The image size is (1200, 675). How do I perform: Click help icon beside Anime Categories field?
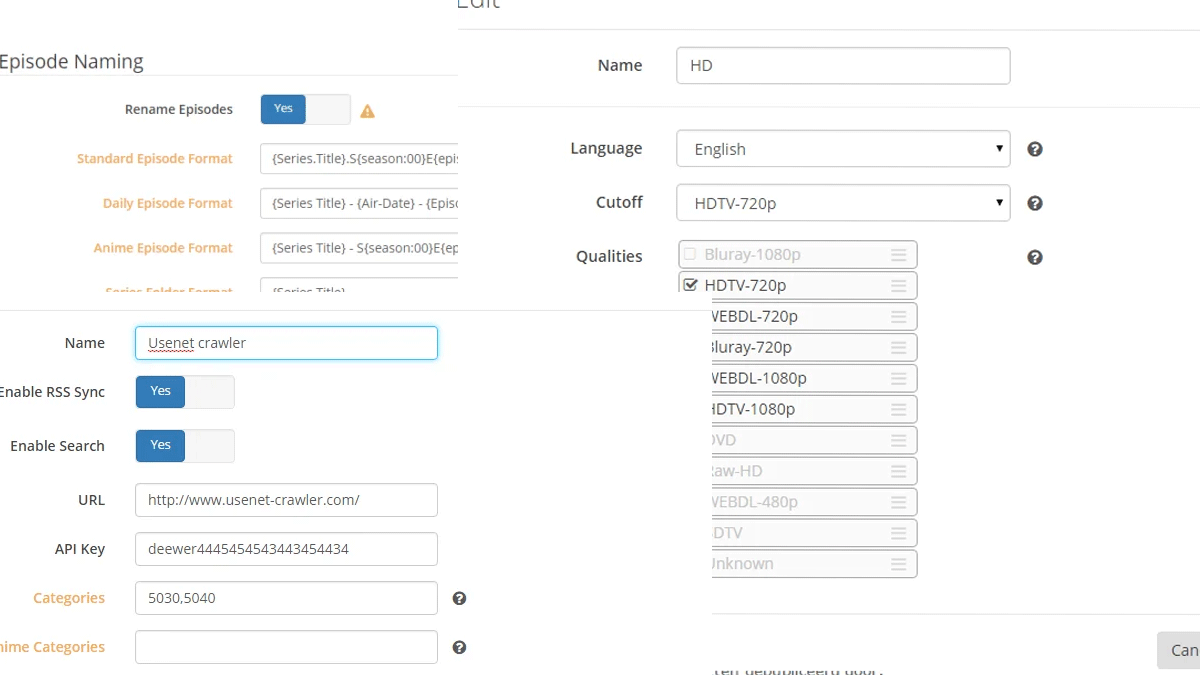459,647
